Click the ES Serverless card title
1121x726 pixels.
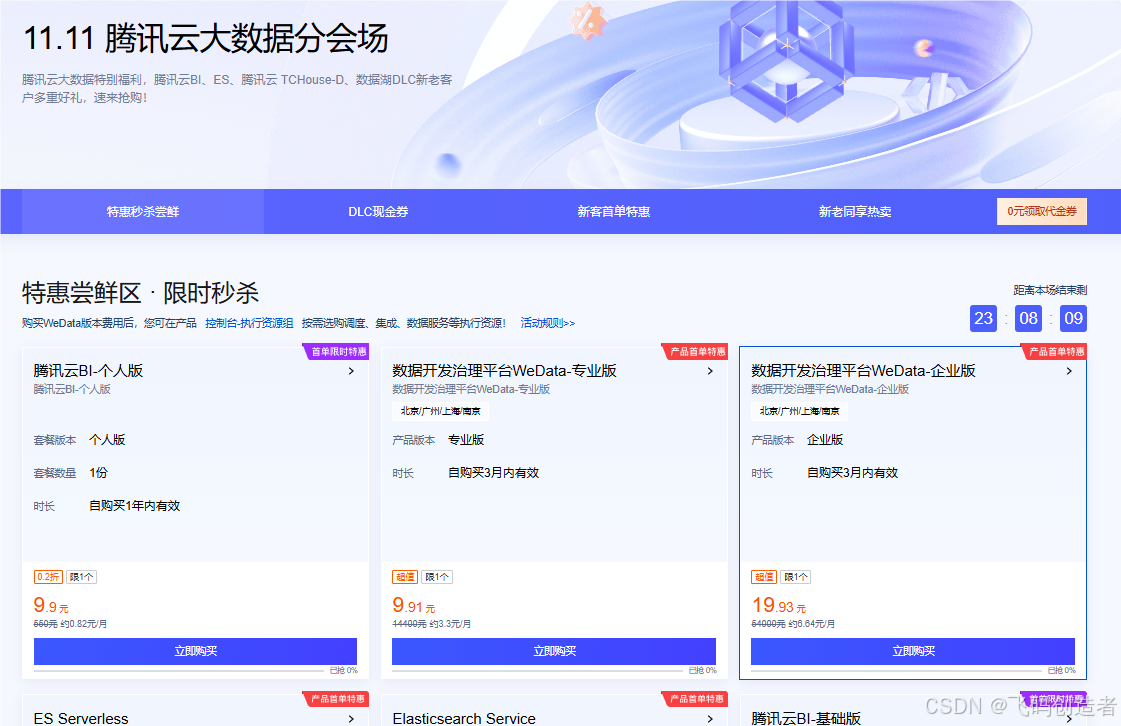click(81, 718)
